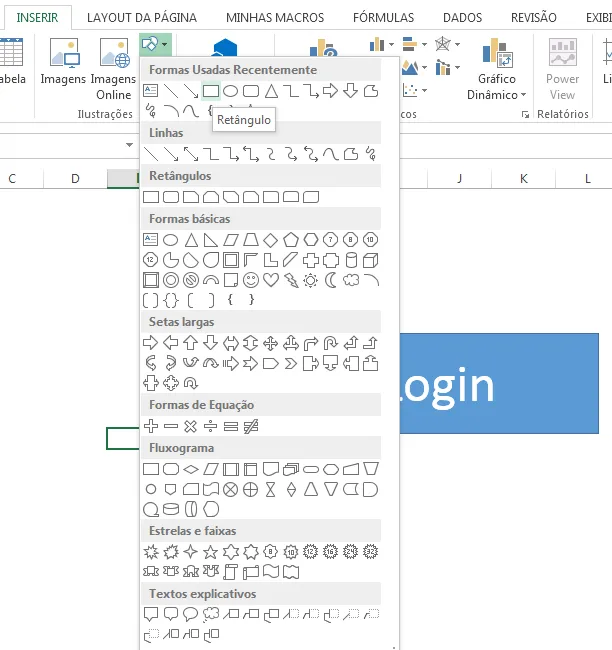Viewport: 612px width, 650px height.
Task: Open the REVISÃO tab
Action: coord(534,17)
